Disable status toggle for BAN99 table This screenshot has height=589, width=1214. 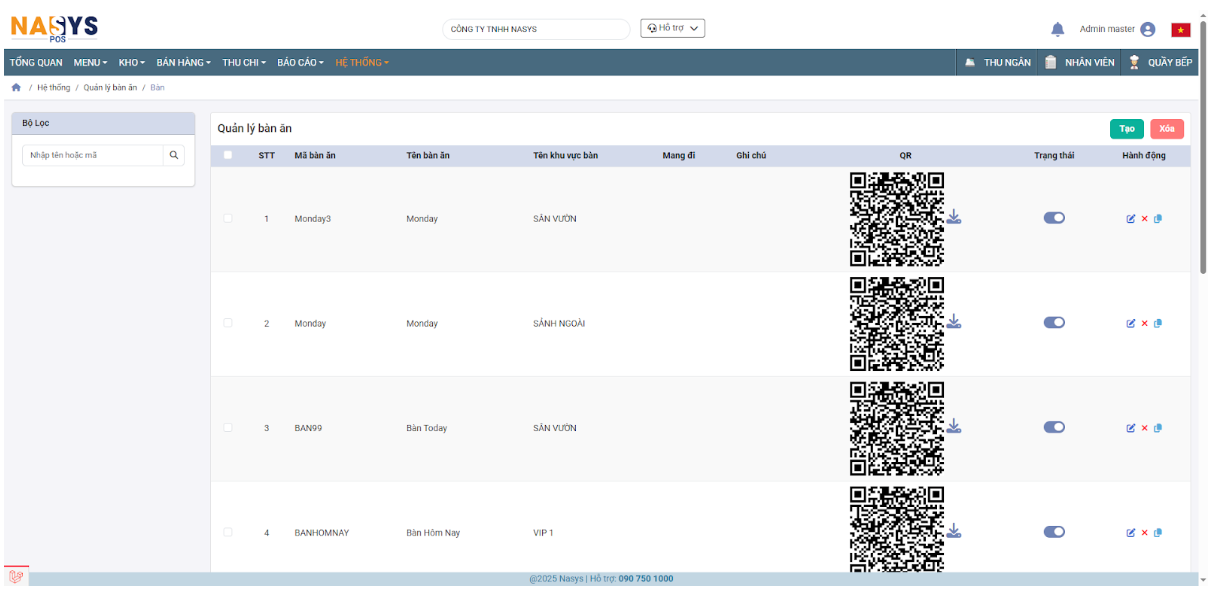click(x=1054, y=427)
